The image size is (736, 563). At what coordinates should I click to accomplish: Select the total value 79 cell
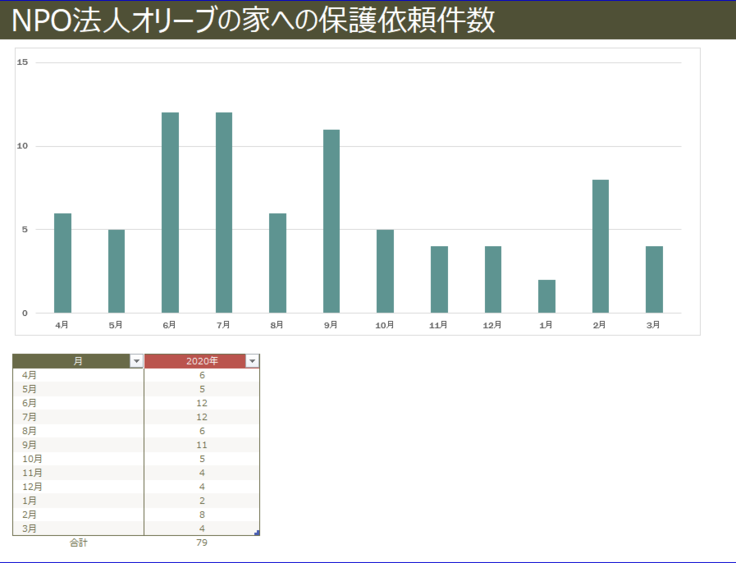pos(202,543)
